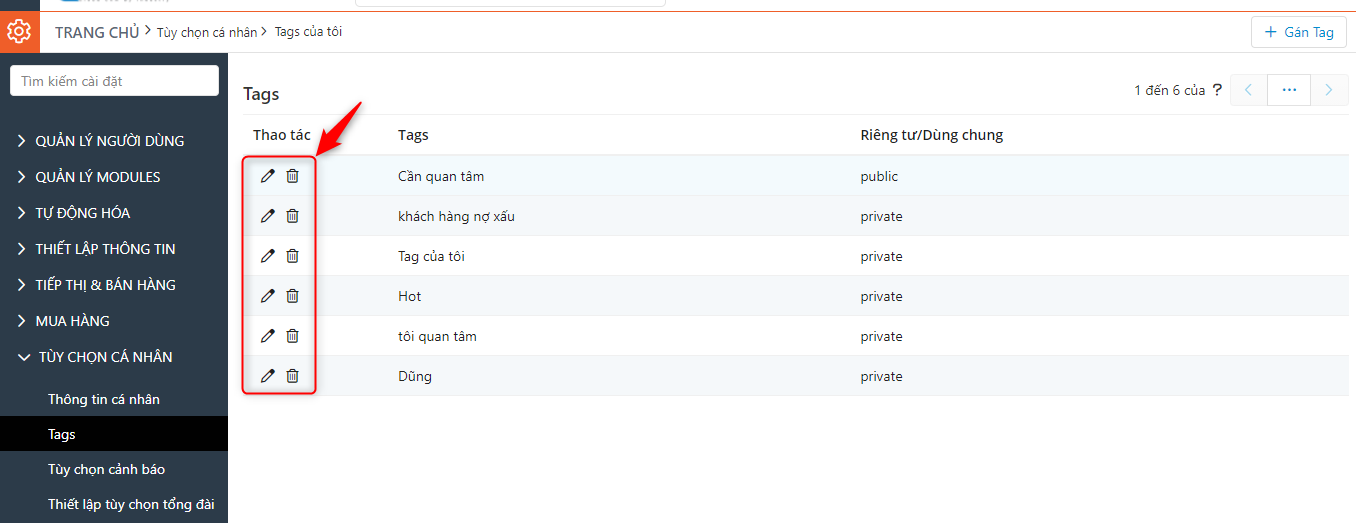Click "Tags của tôi" breadcrumb
The width and height of the screenshot is (1356, 523).
(309, 32)
